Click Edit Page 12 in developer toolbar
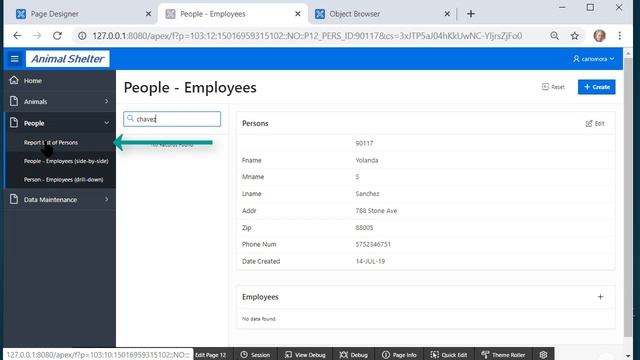Image resolution: width=640 pixels, height=360 pixels. [210, 355]
